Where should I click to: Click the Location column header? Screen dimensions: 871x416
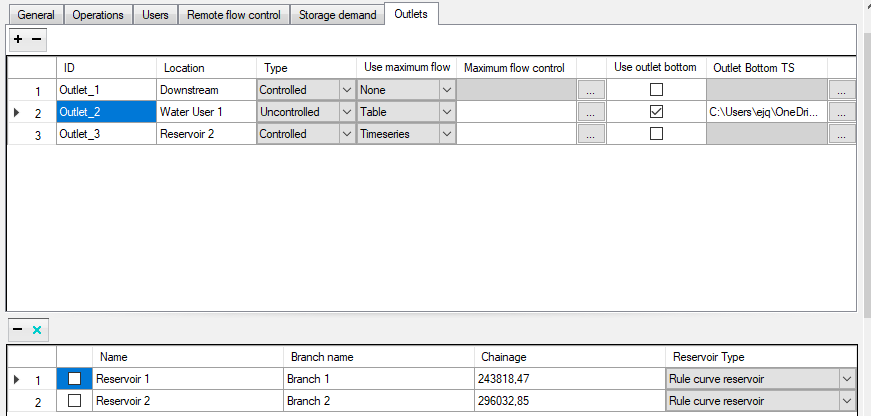[x=207, y=68]
